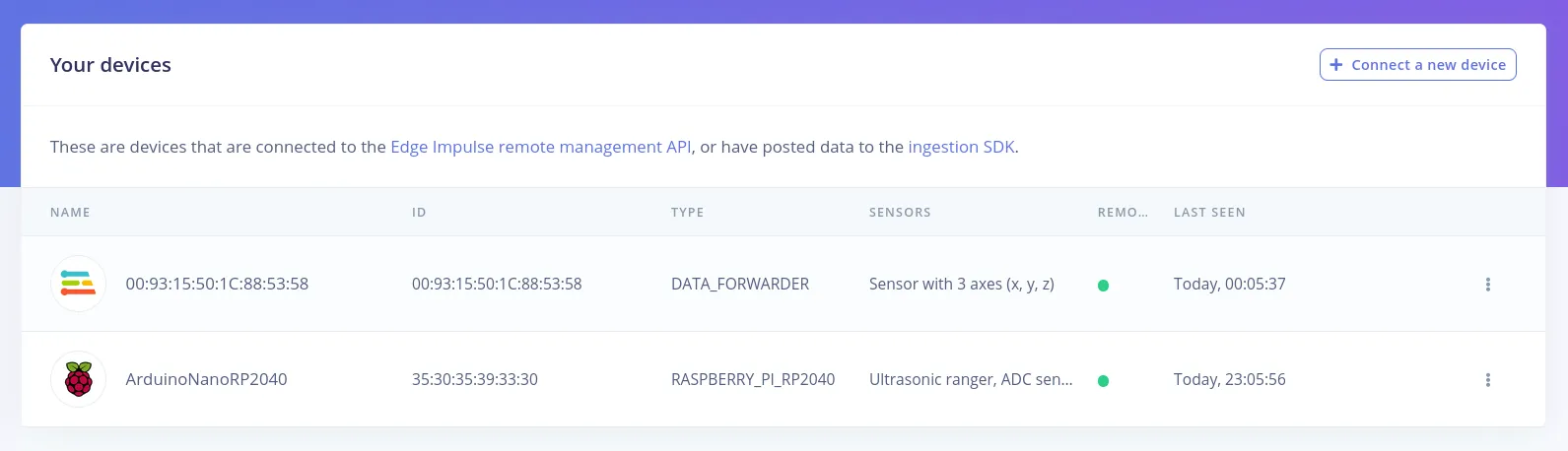The image size is (1568, 451).
Task: Open the Edge Impulse remote management API link
Action: coord(540,147)
